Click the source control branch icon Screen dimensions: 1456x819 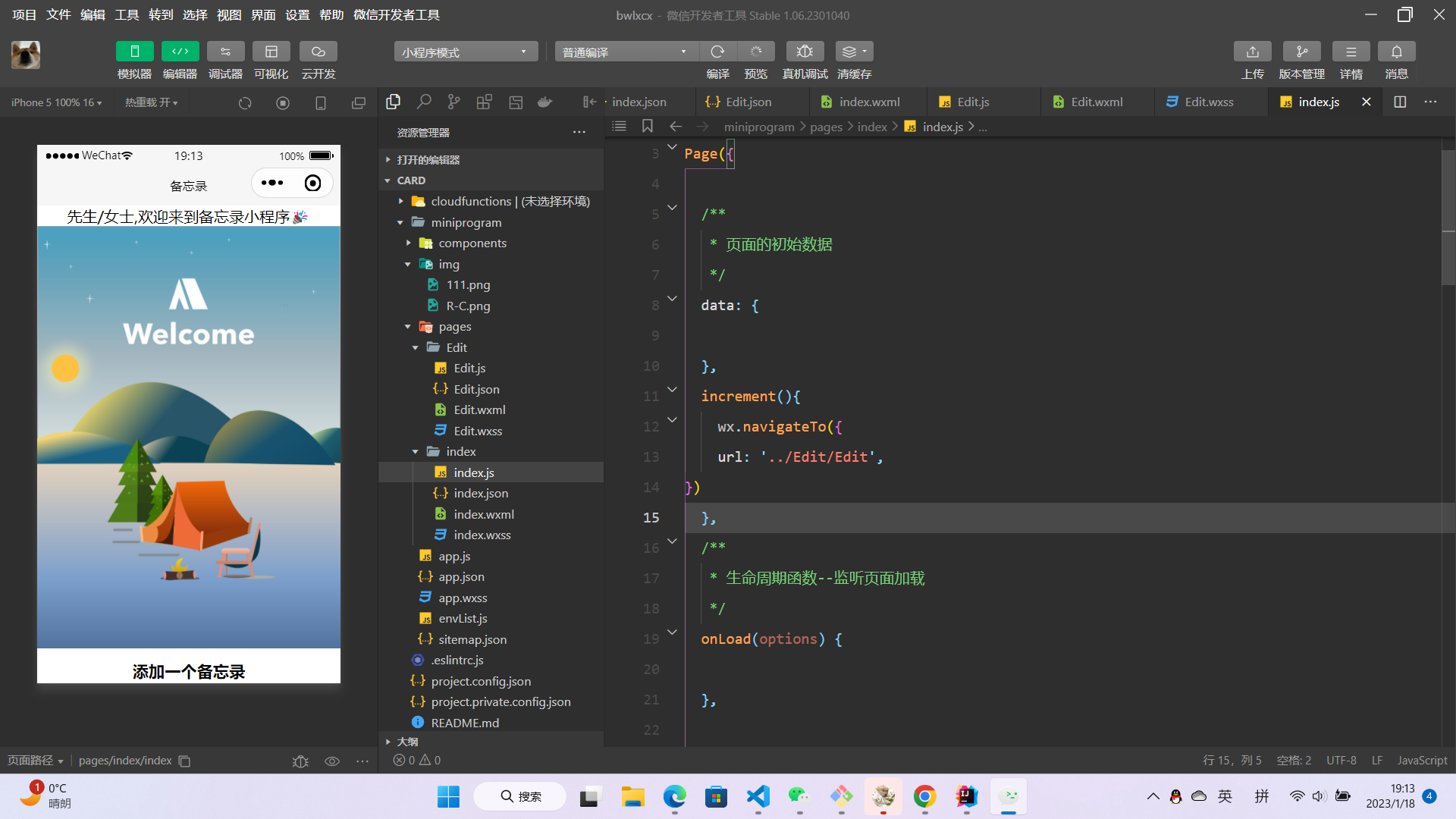453,102
